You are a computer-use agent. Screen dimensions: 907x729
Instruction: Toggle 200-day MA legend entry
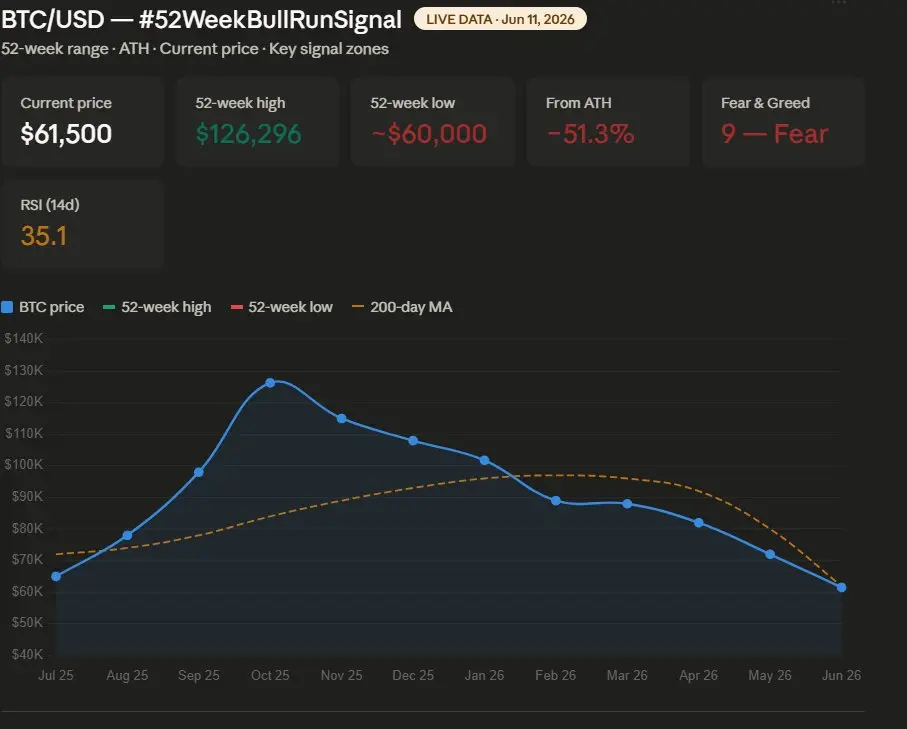point(402,307)
